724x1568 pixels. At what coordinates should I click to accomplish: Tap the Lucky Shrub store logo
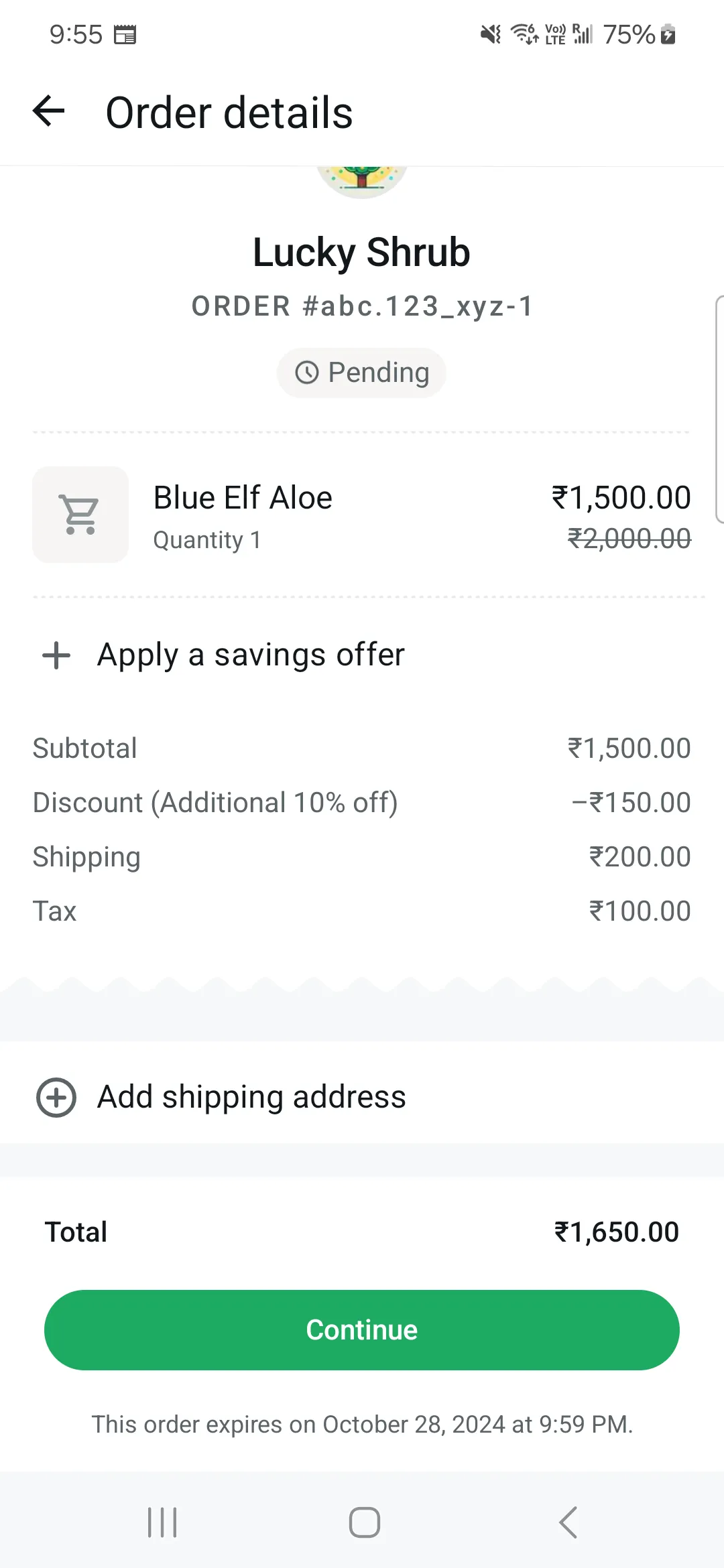tap(362, 180)
